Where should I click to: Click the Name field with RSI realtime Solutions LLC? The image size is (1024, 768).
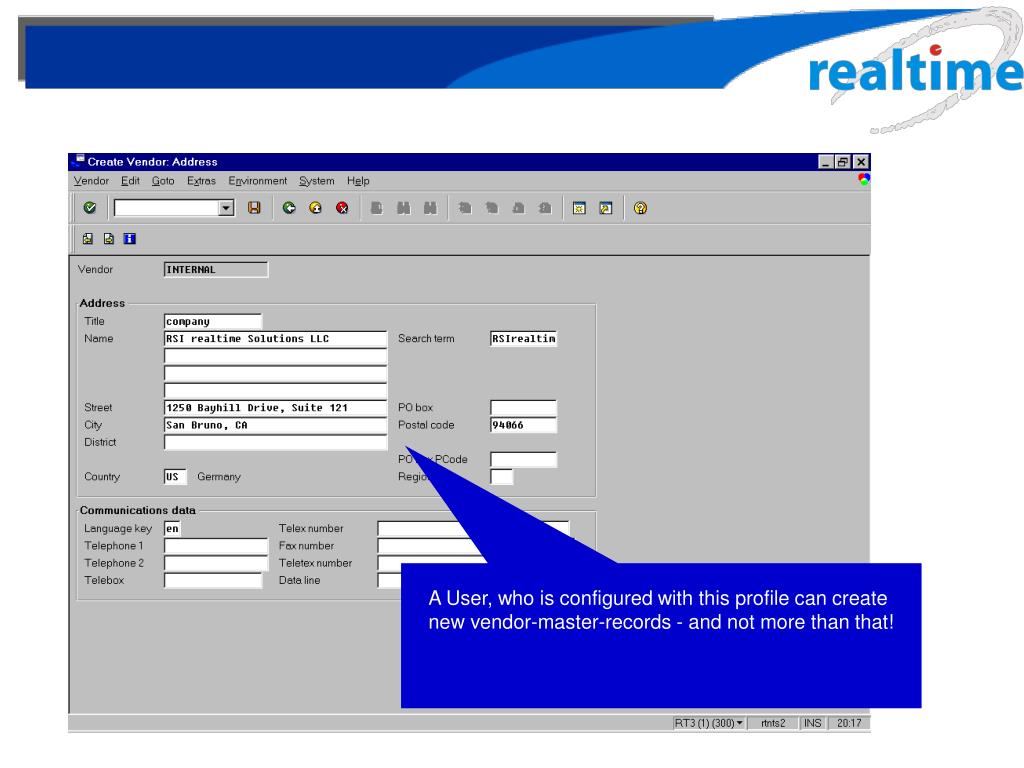pos(276,338)
